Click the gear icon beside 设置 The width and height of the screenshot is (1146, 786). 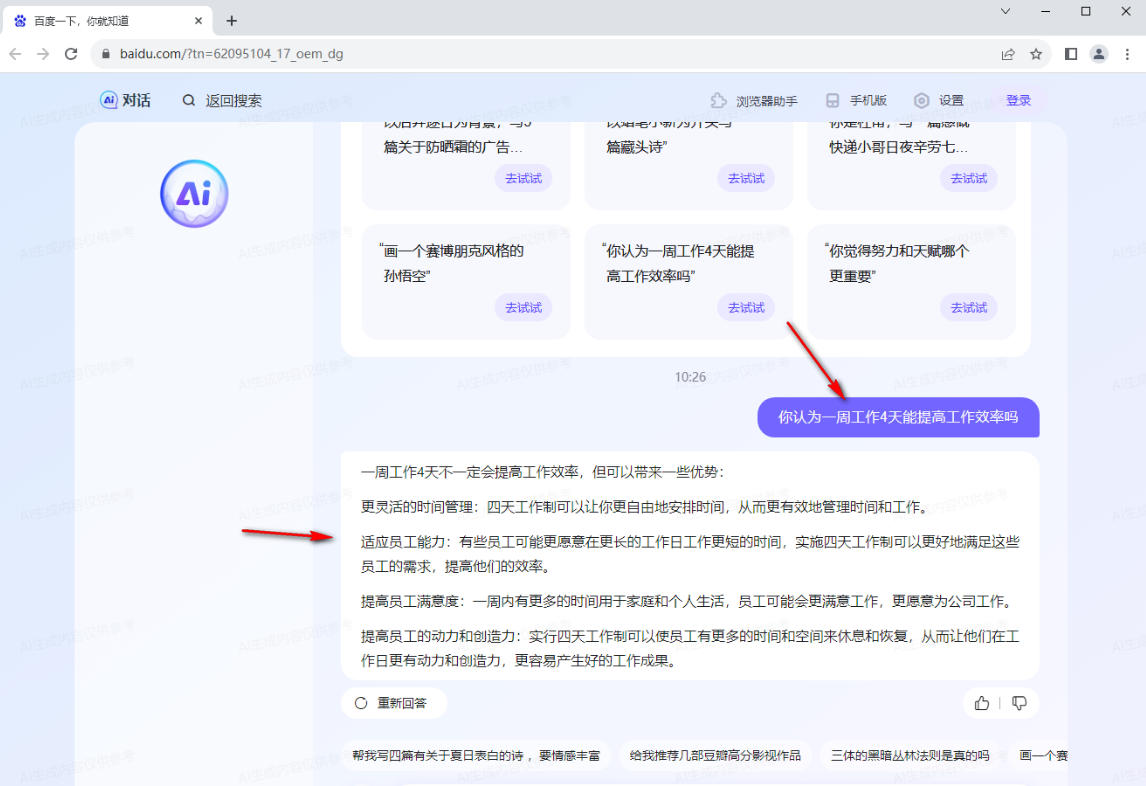[x=922, y=100]
